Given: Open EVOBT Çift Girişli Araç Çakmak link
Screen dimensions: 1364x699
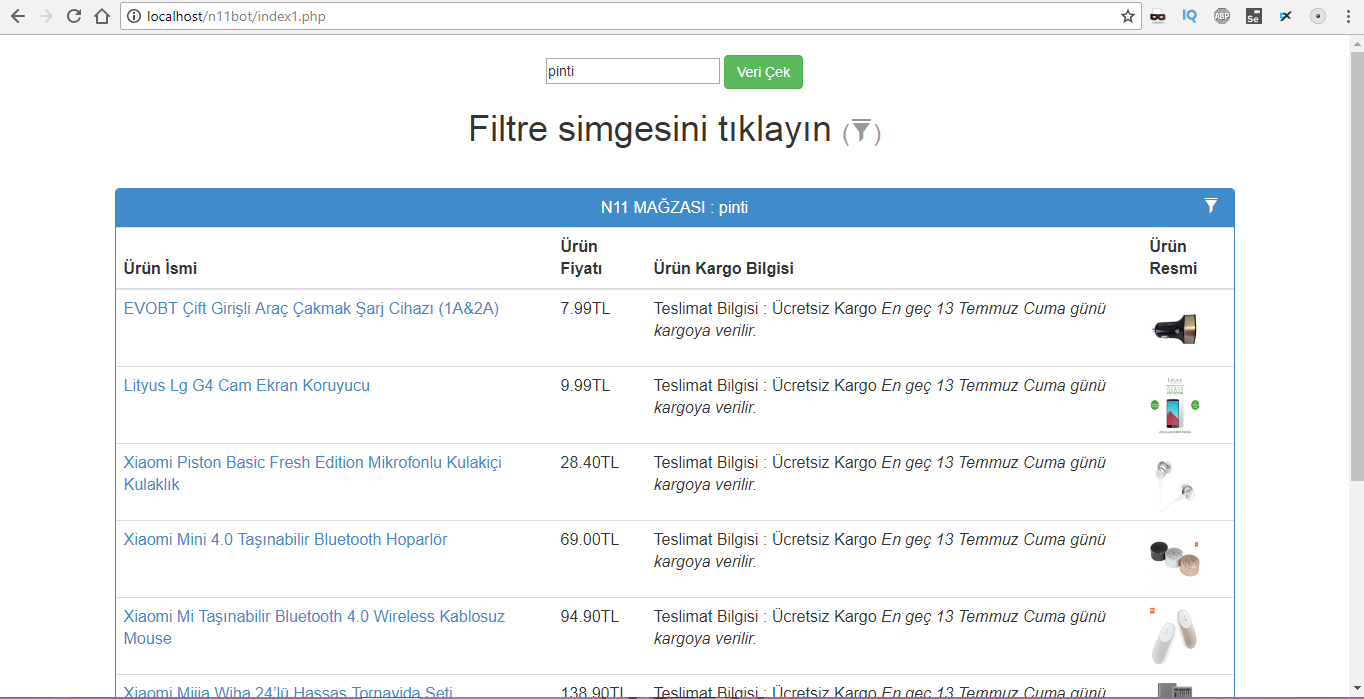Looking at the screenshot, I should pos(311,308).
